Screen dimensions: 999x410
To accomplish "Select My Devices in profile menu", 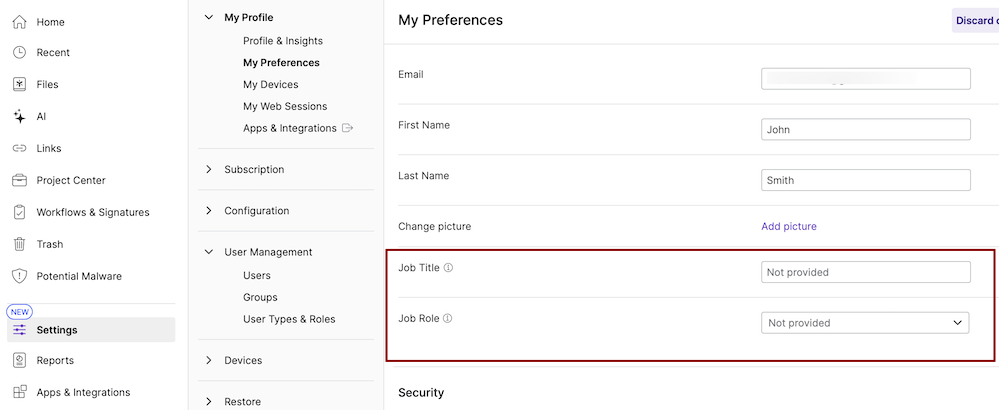I will (270, 85).
